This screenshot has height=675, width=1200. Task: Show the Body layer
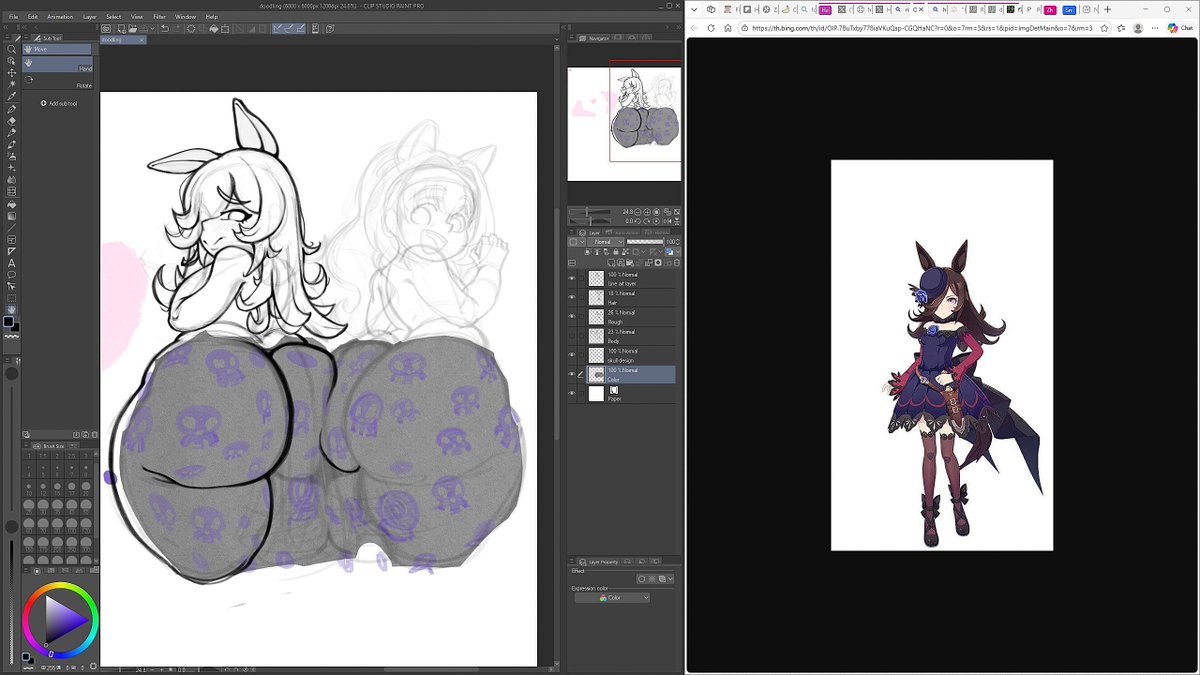pyautogui.click(x=572, y=336)
